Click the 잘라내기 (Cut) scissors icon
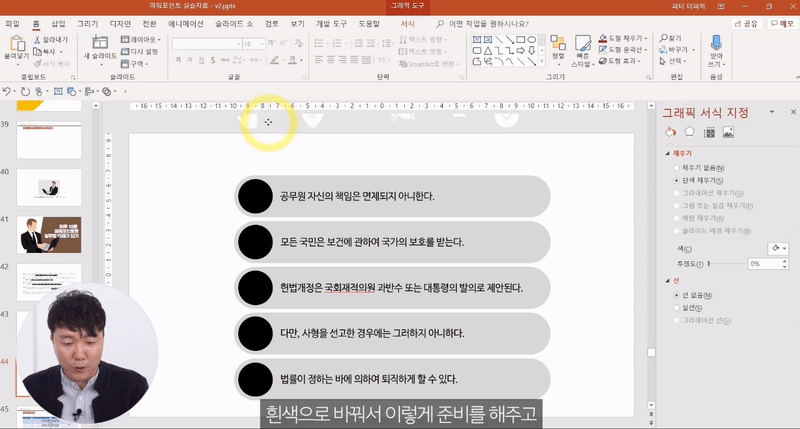Screen dimensions: 800x429 click(x=37, y=39)
